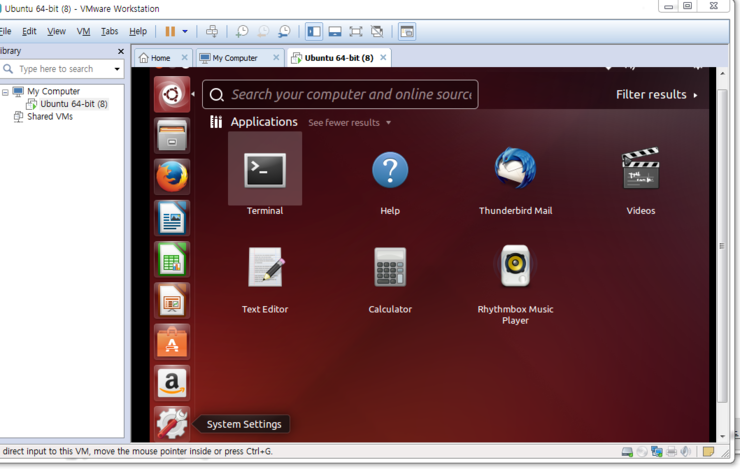Image resolution: width=740 pixels, height=469 pixels.
Task: Select My Computer in library tree
Action: (x=53, y=91)
